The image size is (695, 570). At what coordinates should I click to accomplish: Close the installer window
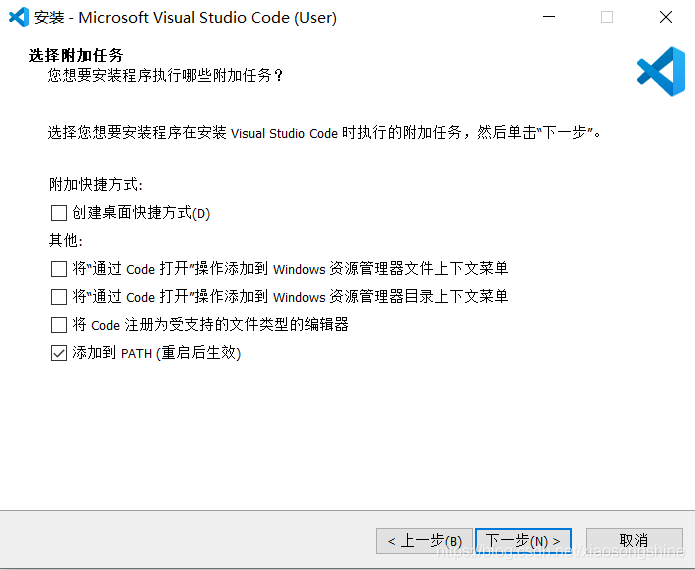[x=666, y=17]
